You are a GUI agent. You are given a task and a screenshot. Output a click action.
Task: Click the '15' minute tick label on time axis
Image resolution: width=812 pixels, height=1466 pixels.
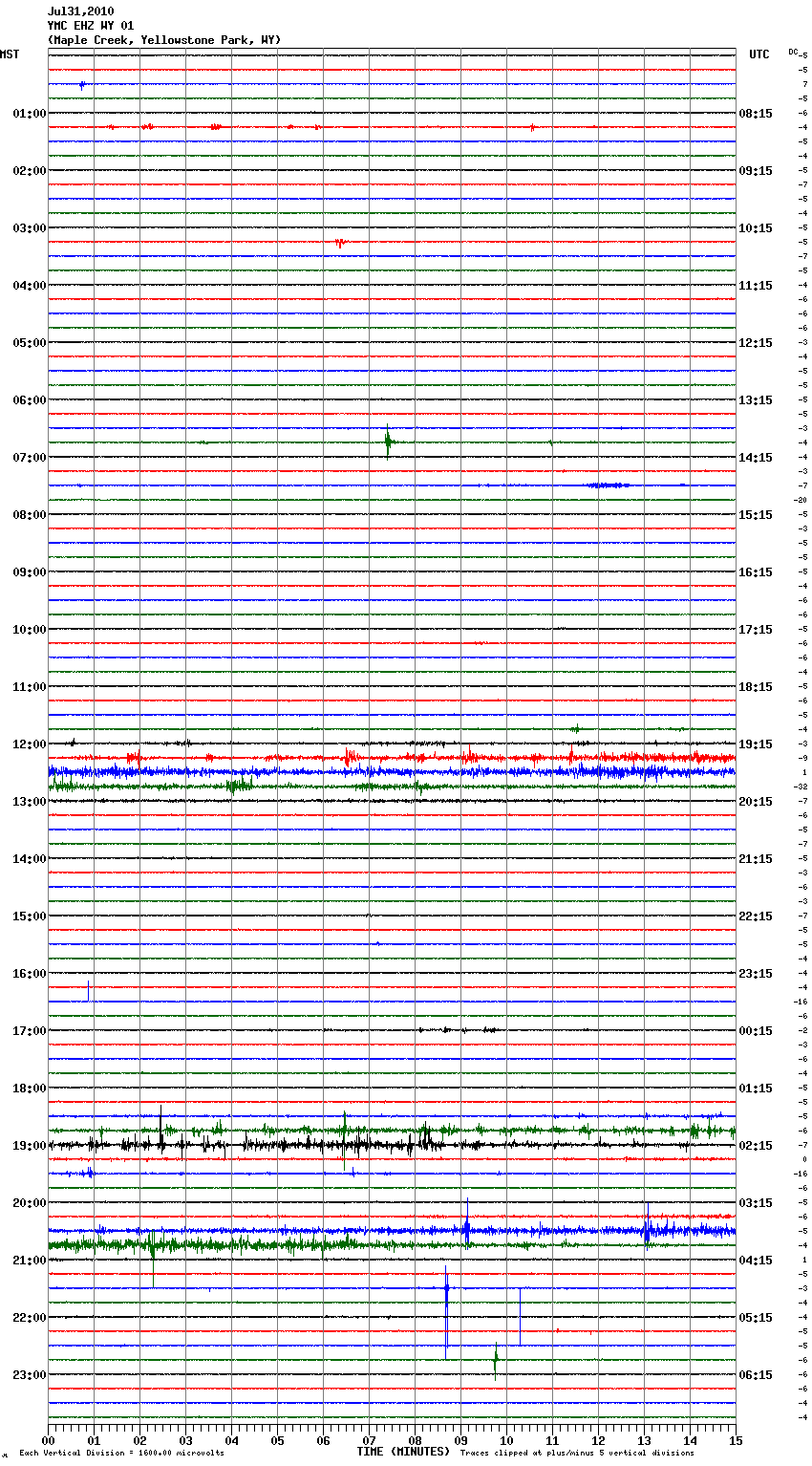736,1439
